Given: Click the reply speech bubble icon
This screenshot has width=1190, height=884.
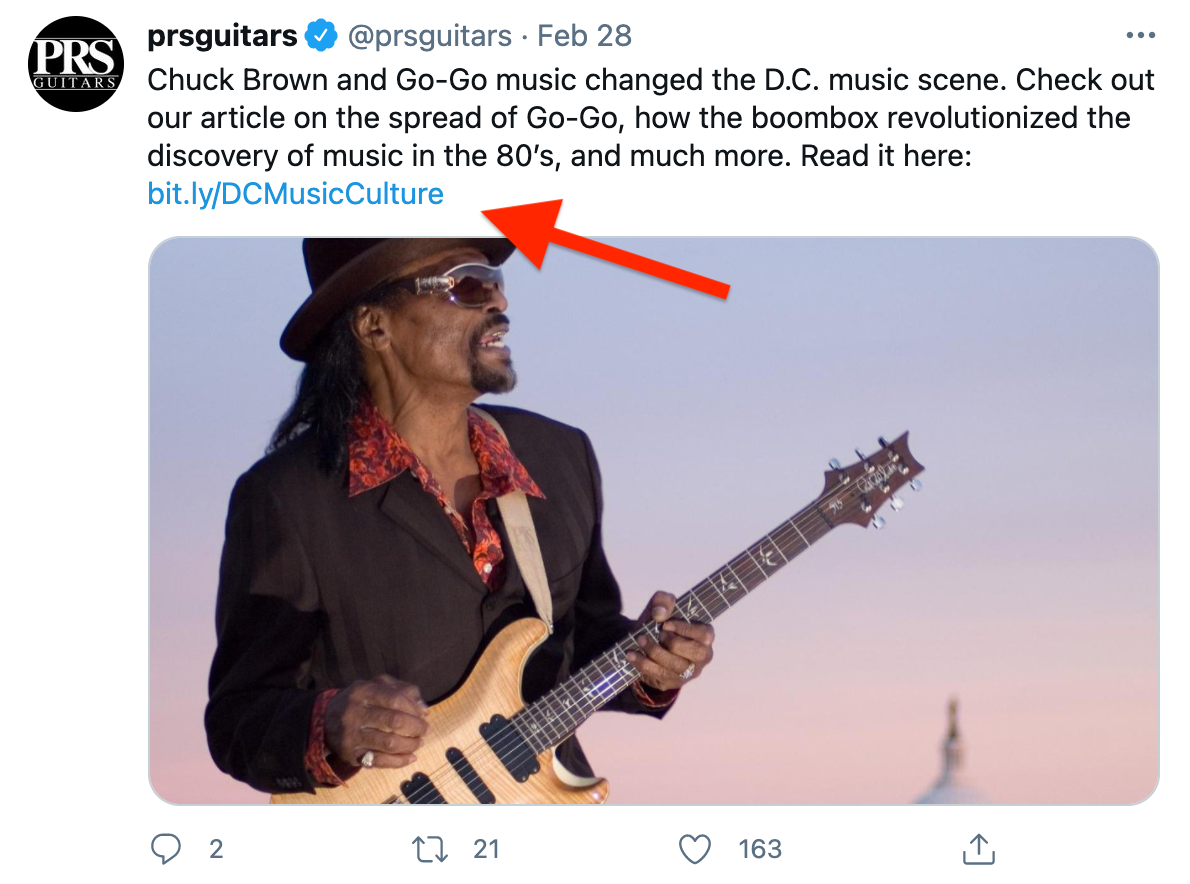Looking at the screenshot, I should pyautogui.click(x=165, y=849).
